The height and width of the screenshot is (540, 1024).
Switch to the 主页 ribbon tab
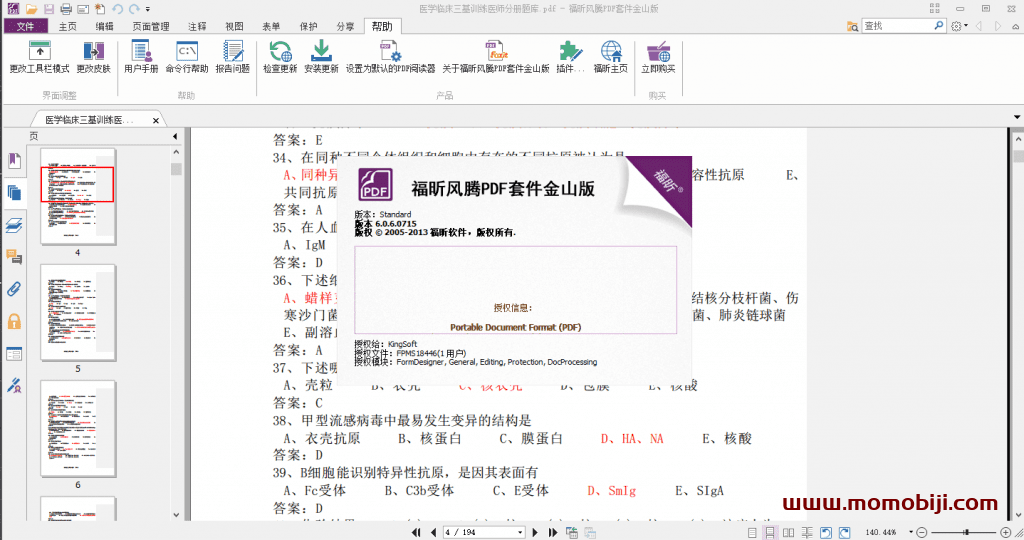pos(67,26)
